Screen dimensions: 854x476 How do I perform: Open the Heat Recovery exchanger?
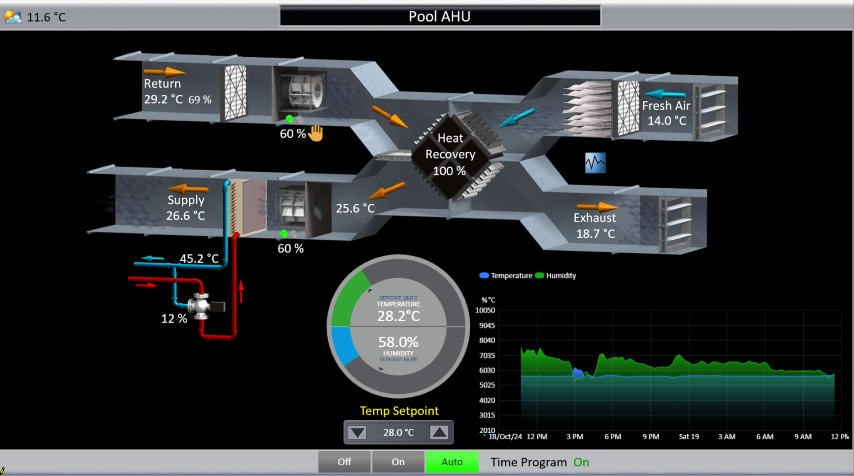(449, 155)
